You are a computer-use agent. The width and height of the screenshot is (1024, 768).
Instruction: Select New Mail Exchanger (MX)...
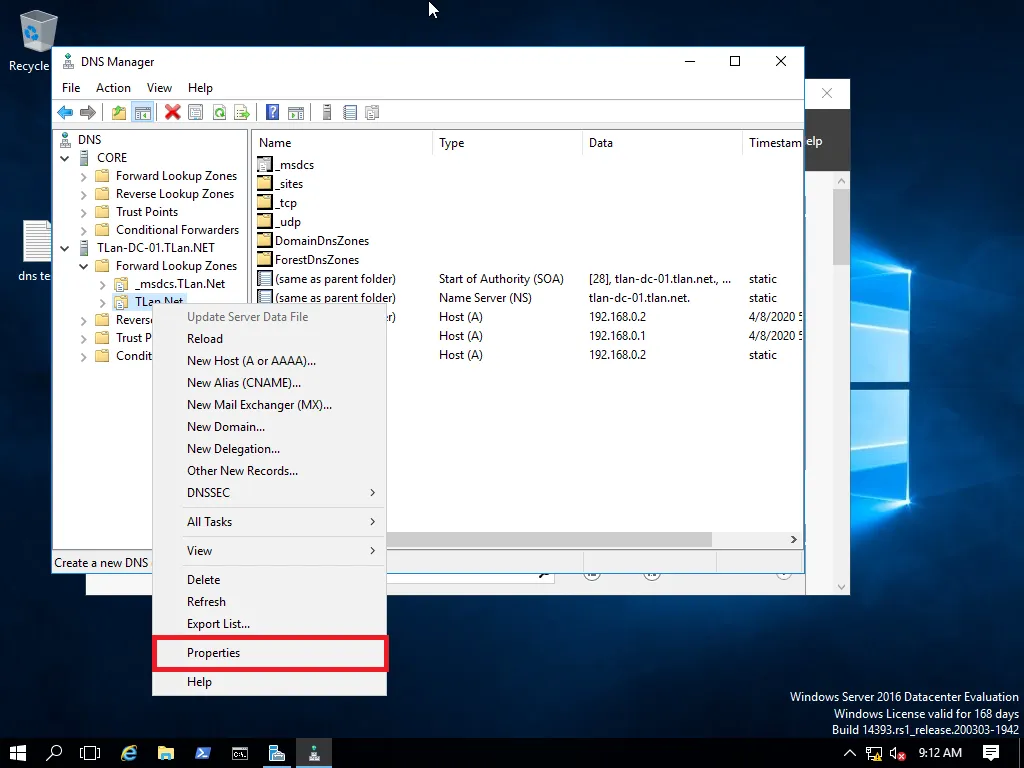[270, 405]
